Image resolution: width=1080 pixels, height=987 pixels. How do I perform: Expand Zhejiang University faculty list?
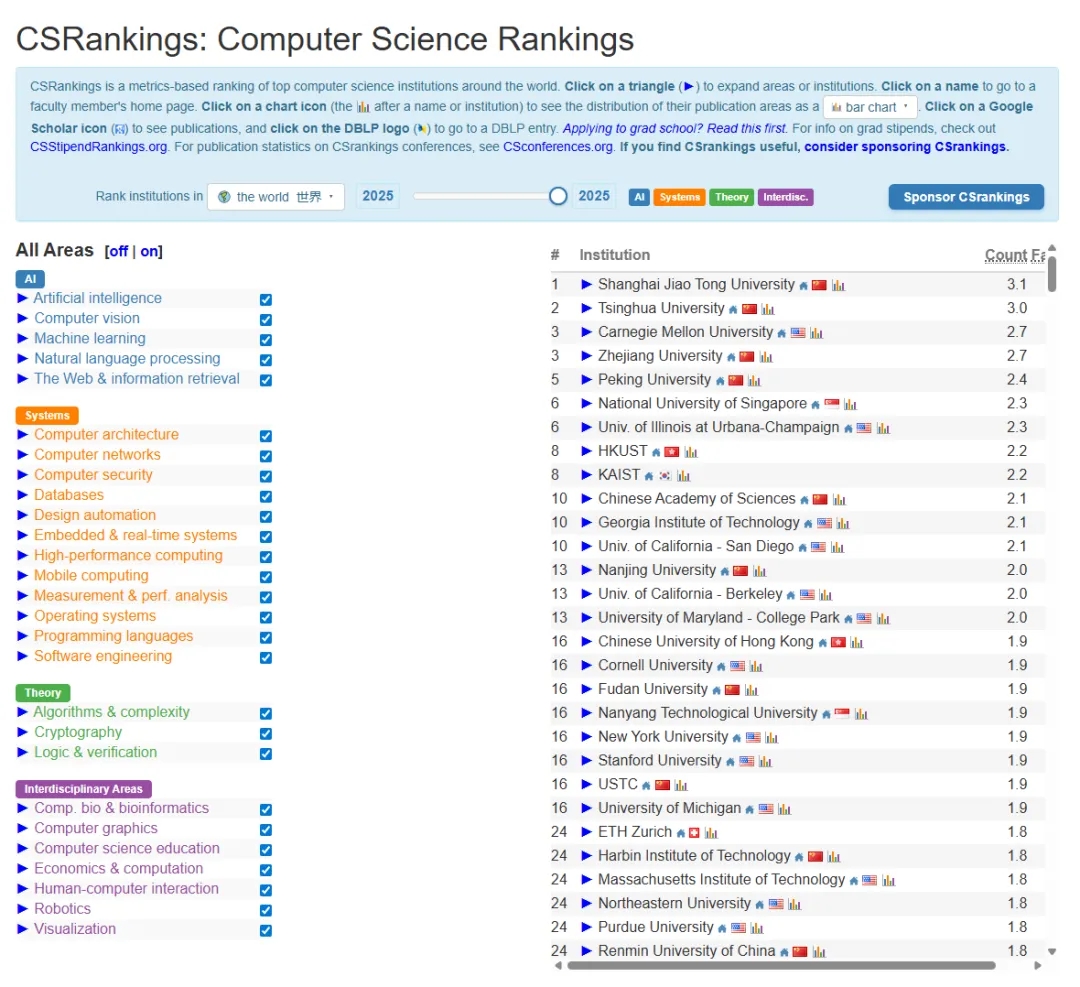[587, 356]
